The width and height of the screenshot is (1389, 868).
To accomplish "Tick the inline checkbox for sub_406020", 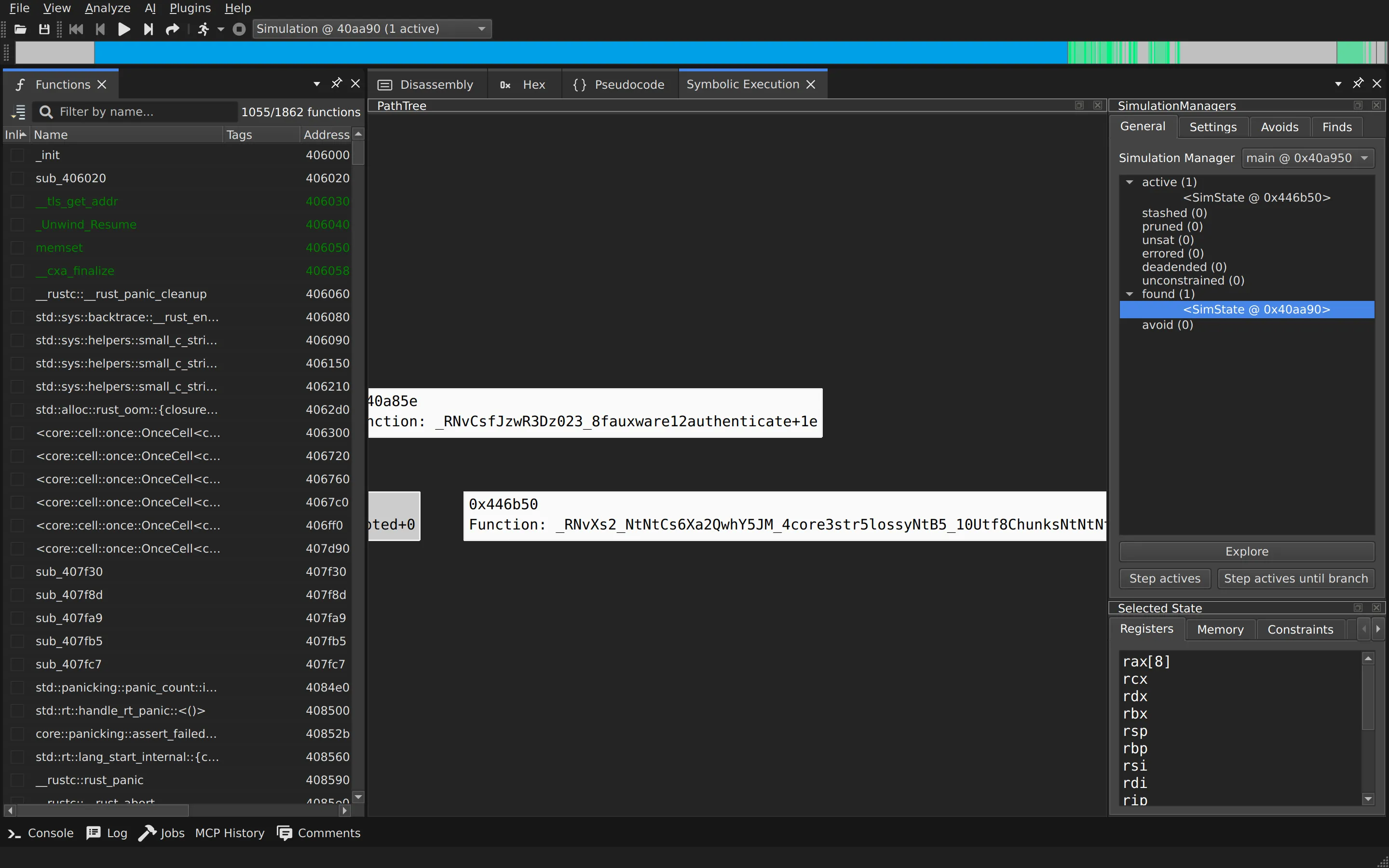I will click(17, 178).
